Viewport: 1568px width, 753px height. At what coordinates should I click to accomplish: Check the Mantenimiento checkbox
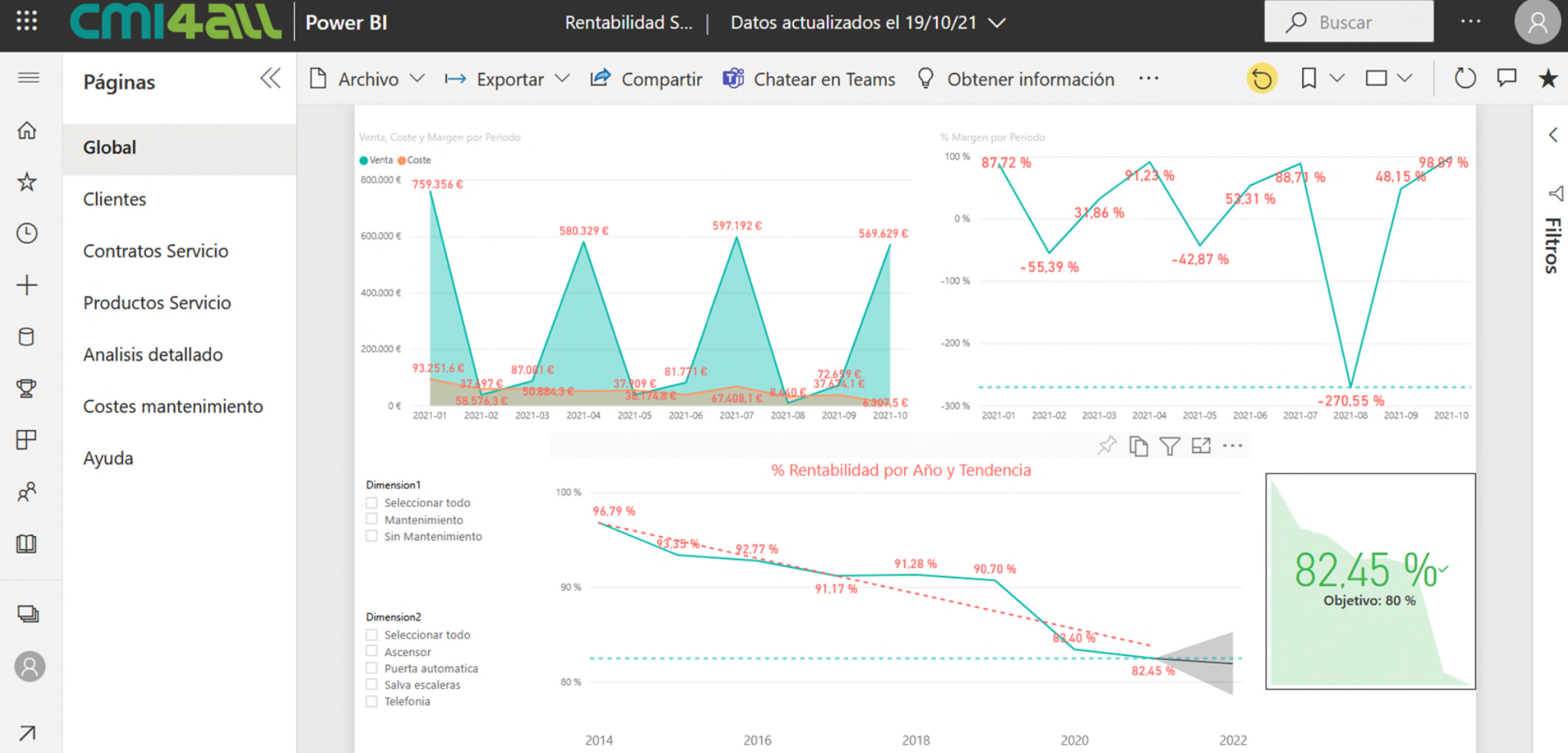(372, 519)
